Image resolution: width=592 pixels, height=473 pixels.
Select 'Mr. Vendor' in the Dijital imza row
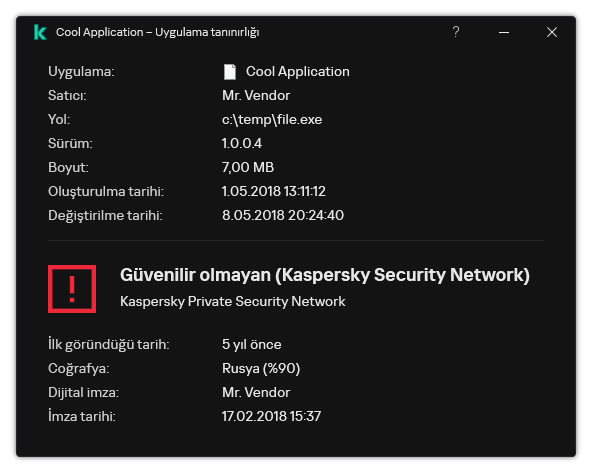(256, 393)
